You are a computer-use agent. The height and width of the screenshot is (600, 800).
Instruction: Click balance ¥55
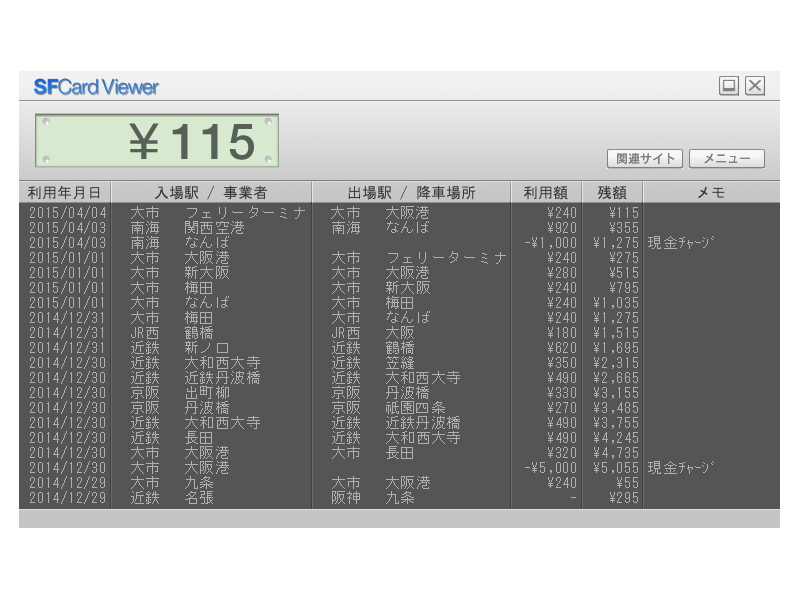(x=628, y=483)
